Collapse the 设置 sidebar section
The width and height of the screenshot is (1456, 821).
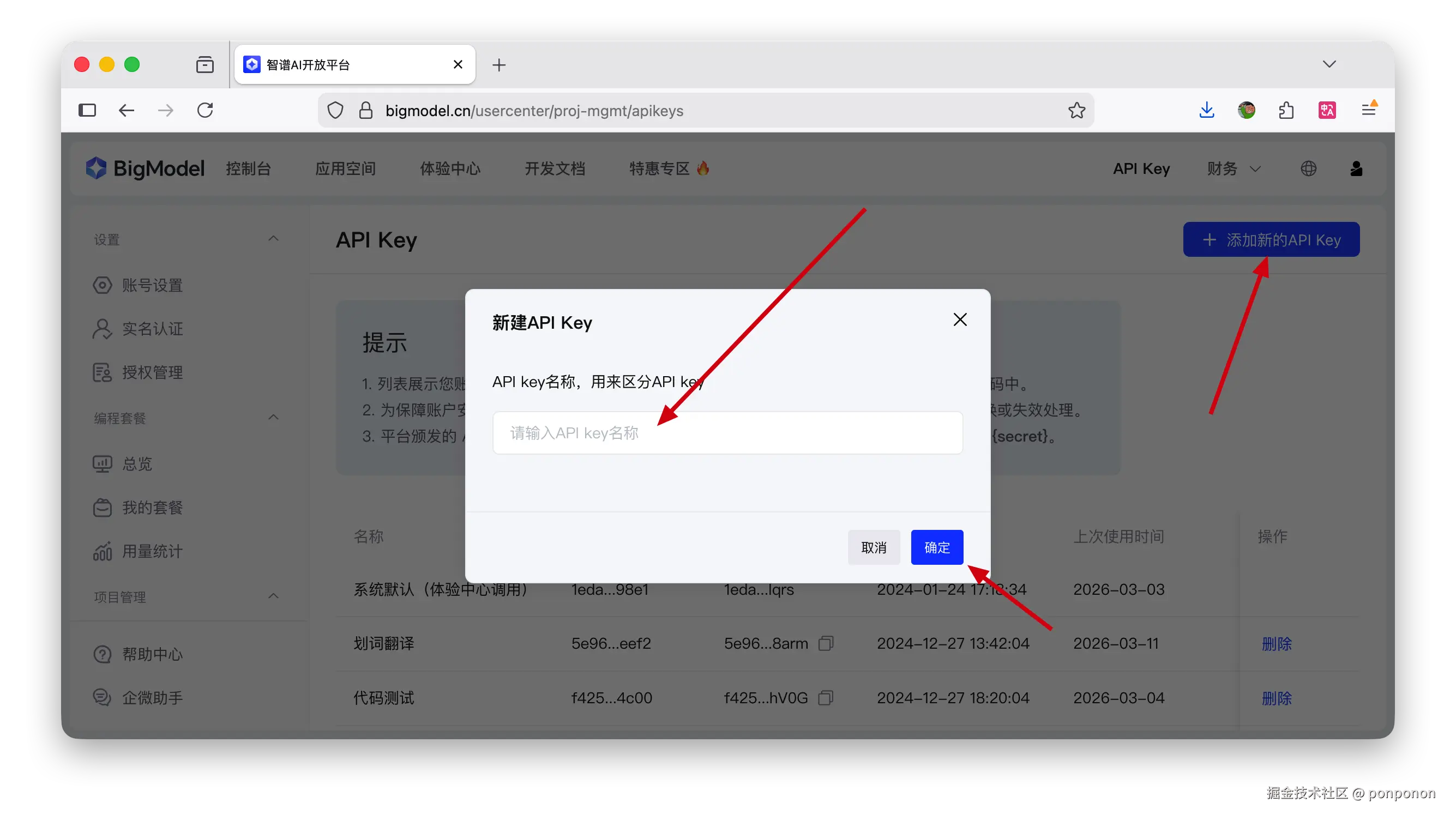(274, 238)
